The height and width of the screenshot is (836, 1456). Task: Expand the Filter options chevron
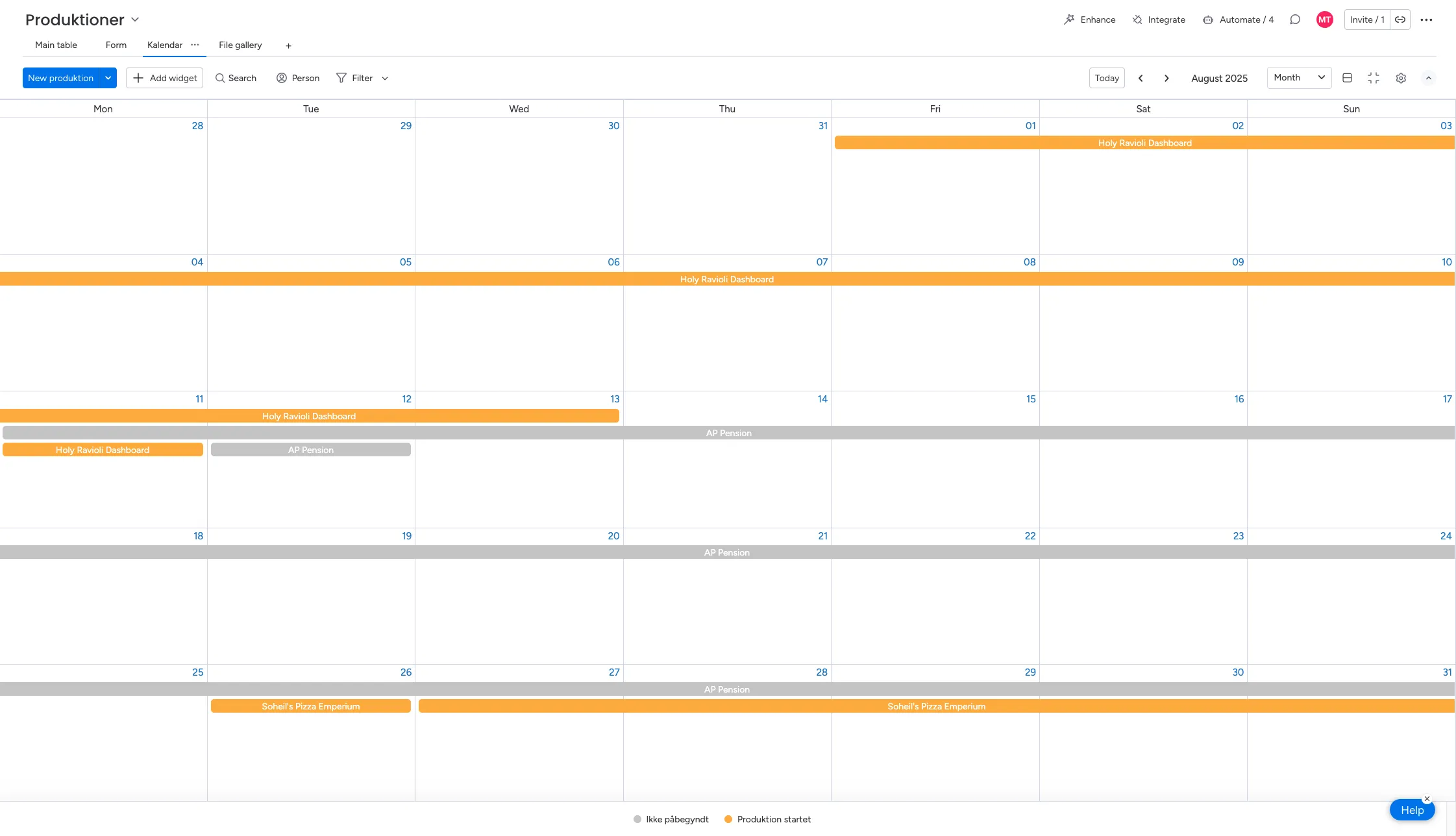click(385, 78)
